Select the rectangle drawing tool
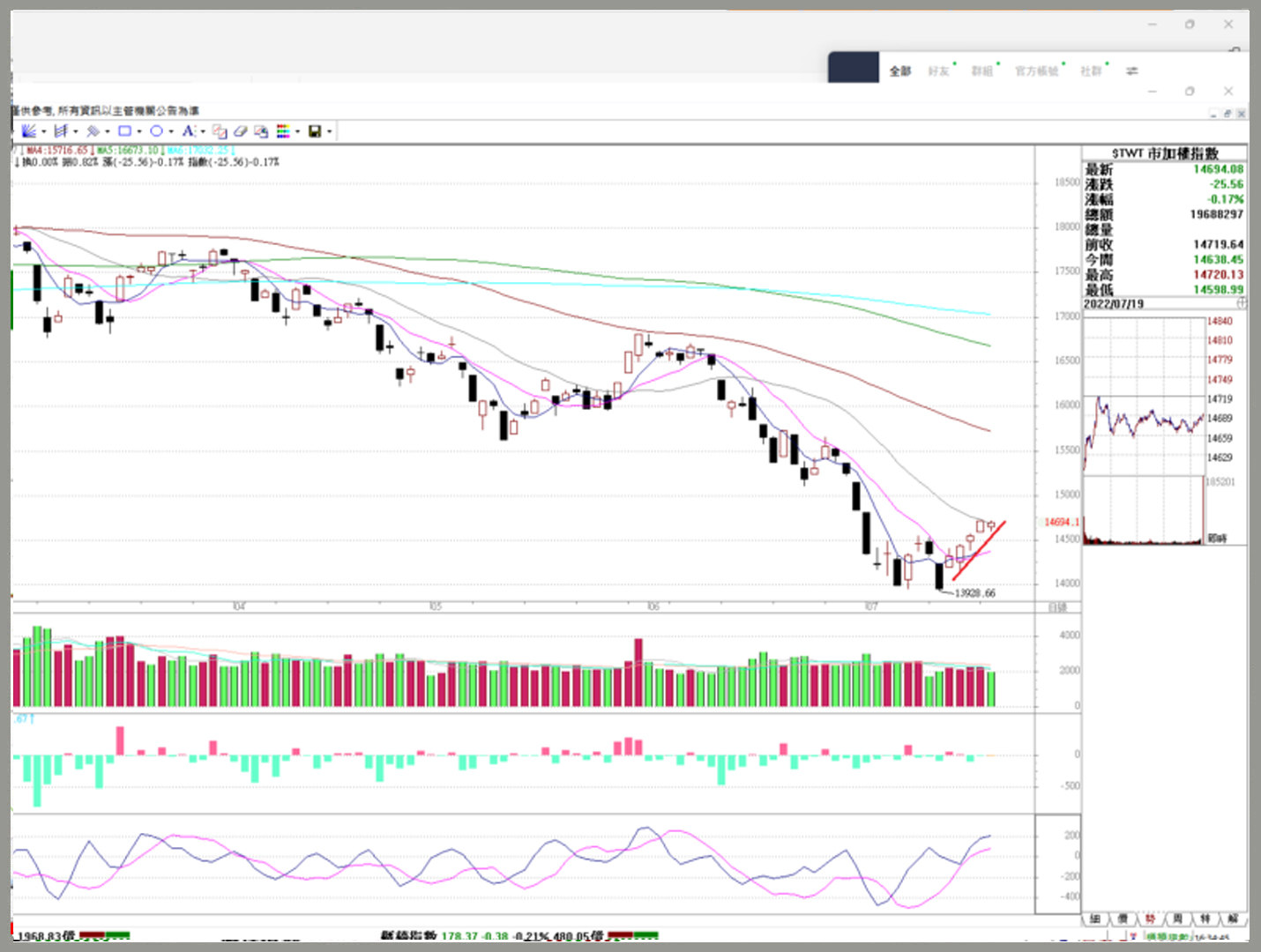1261x952 pixels. click(124, 131)
